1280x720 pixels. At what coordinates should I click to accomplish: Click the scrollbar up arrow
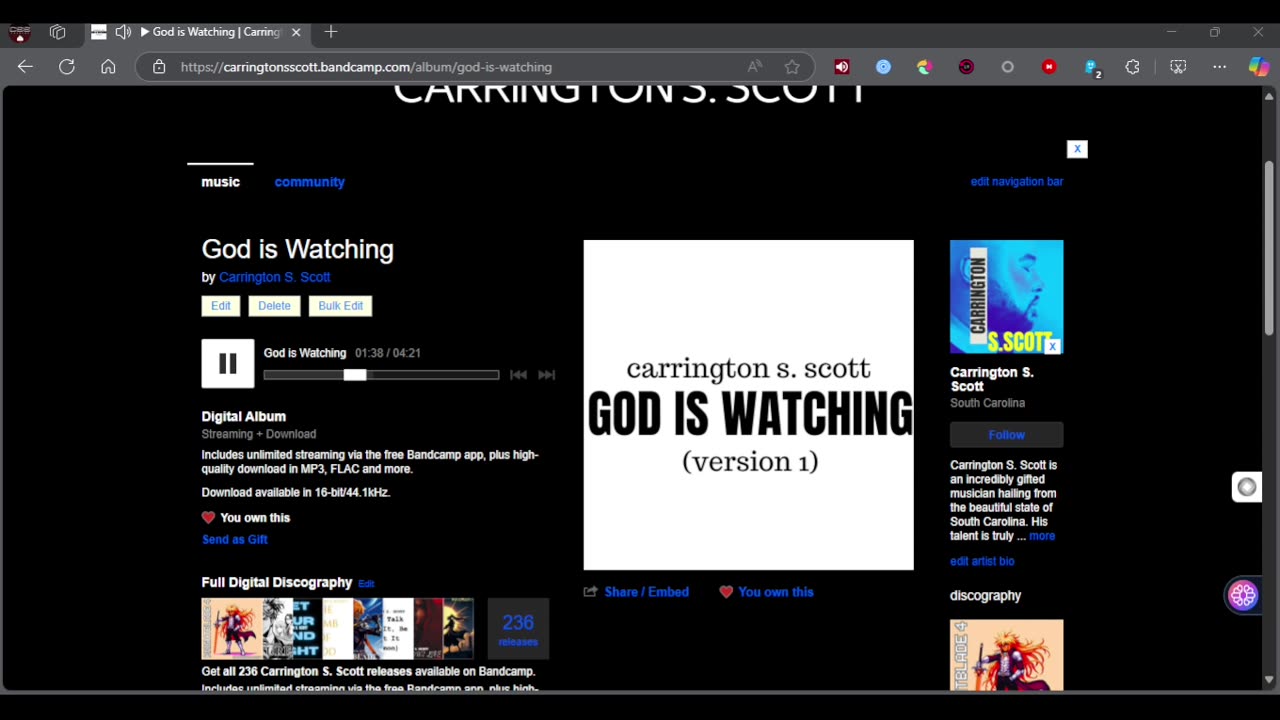[1268, 97]
